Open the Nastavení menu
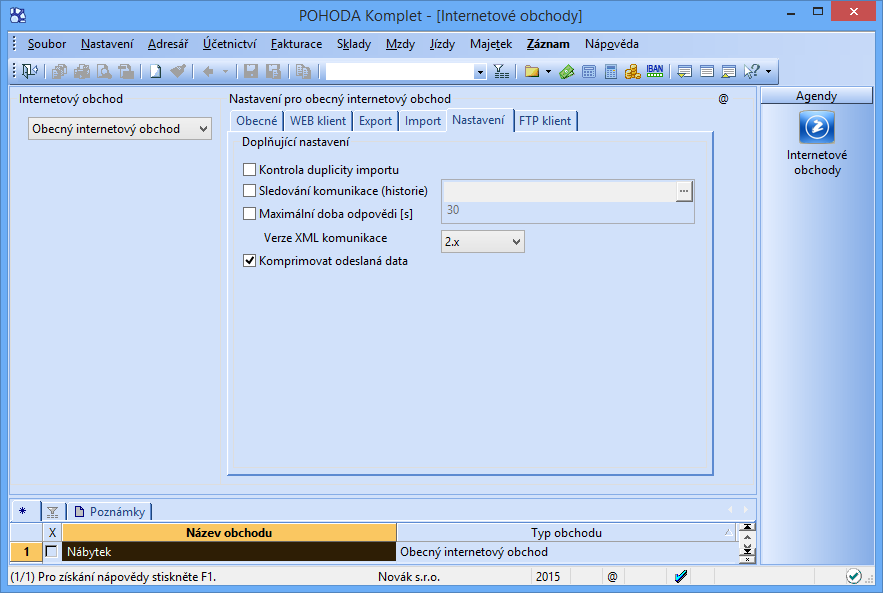 coord(107,44)
